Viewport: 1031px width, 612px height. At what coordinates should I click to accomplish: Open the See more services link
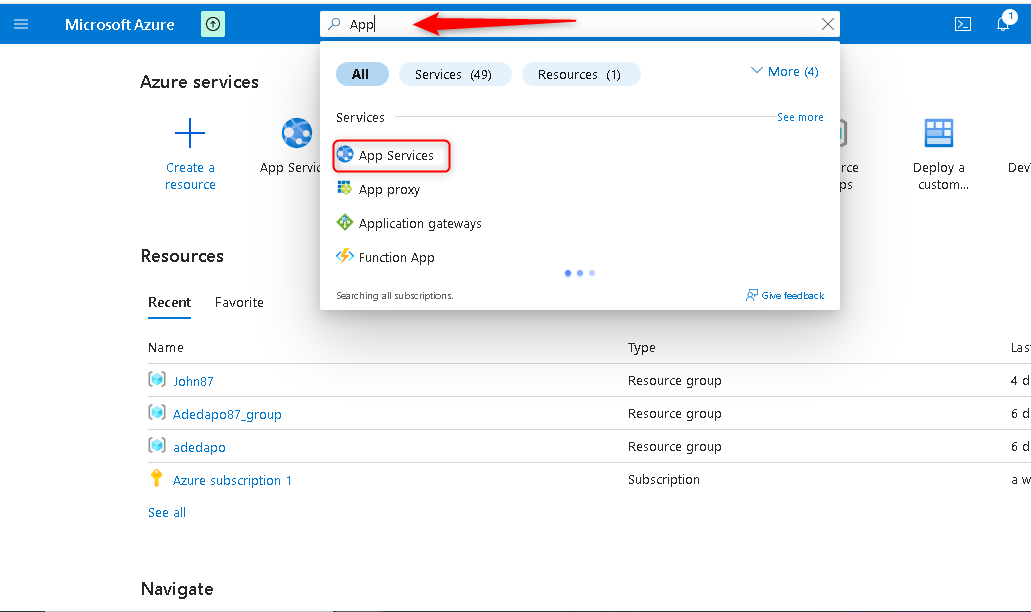800,117
